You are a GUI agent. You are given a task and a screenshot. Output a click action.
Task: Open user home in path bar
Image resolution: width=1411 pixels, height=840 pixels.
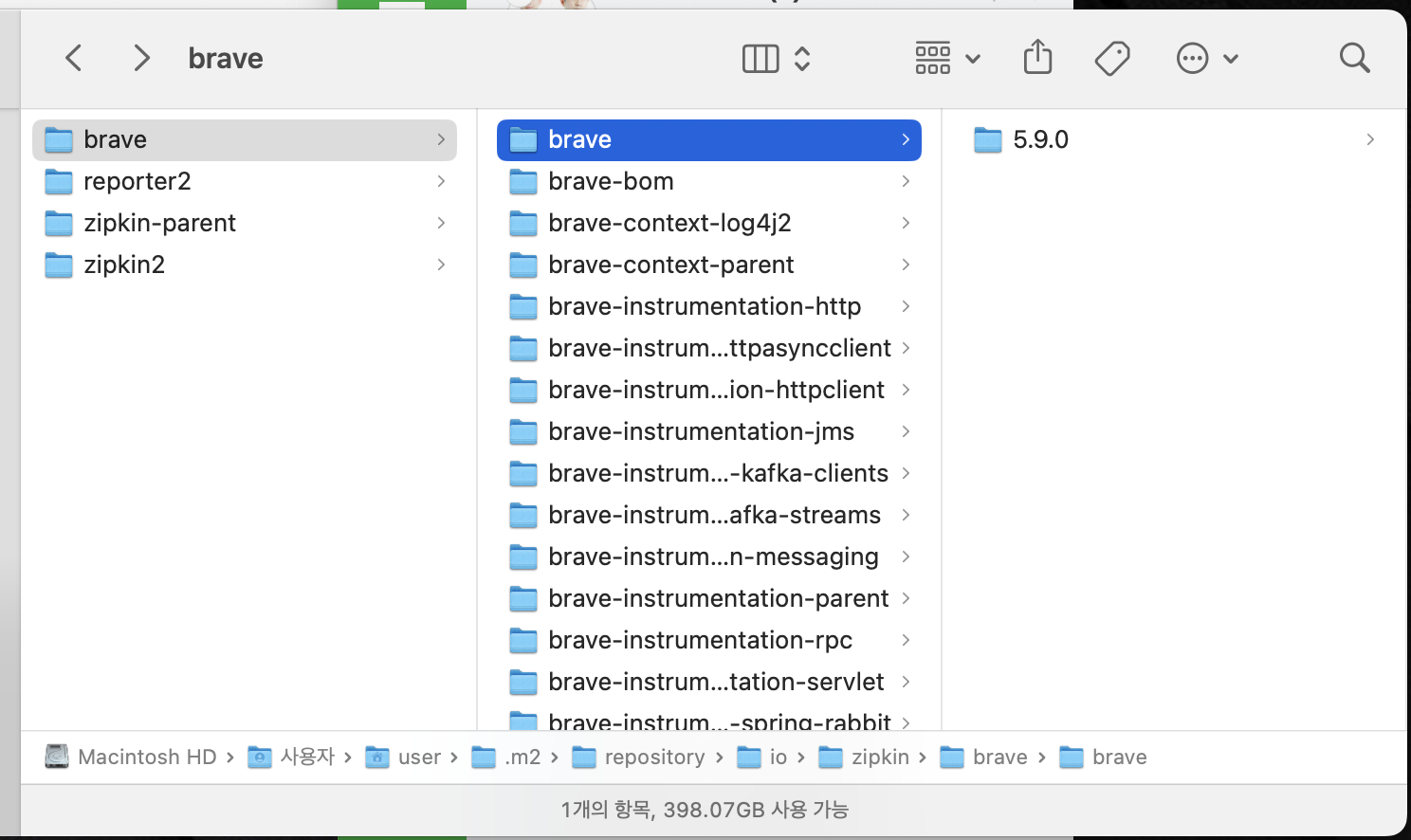pyautogui.click(x=403, y=757)
